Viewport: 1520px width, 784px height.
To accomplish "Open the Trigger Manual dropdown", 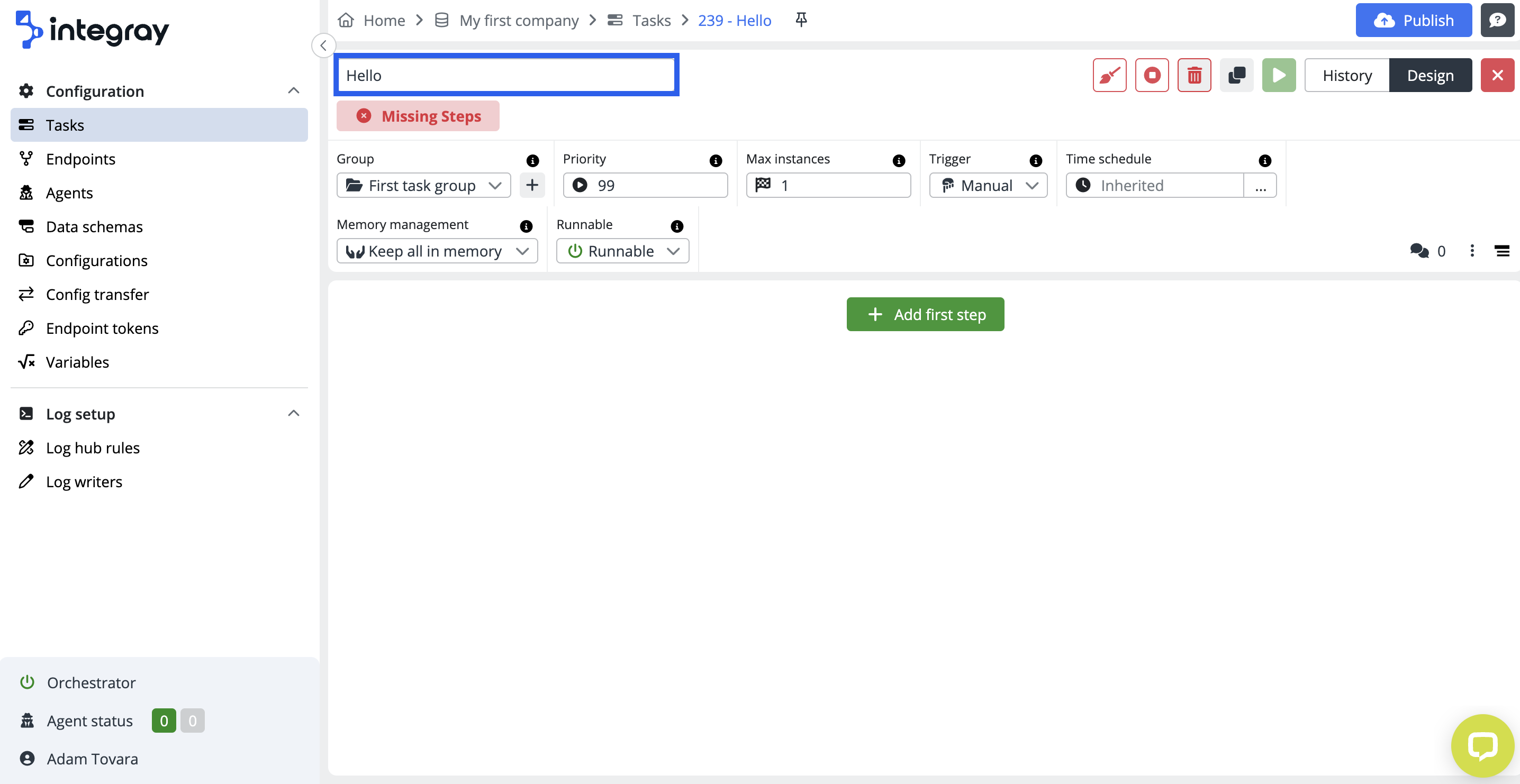I will pos(988,186).
